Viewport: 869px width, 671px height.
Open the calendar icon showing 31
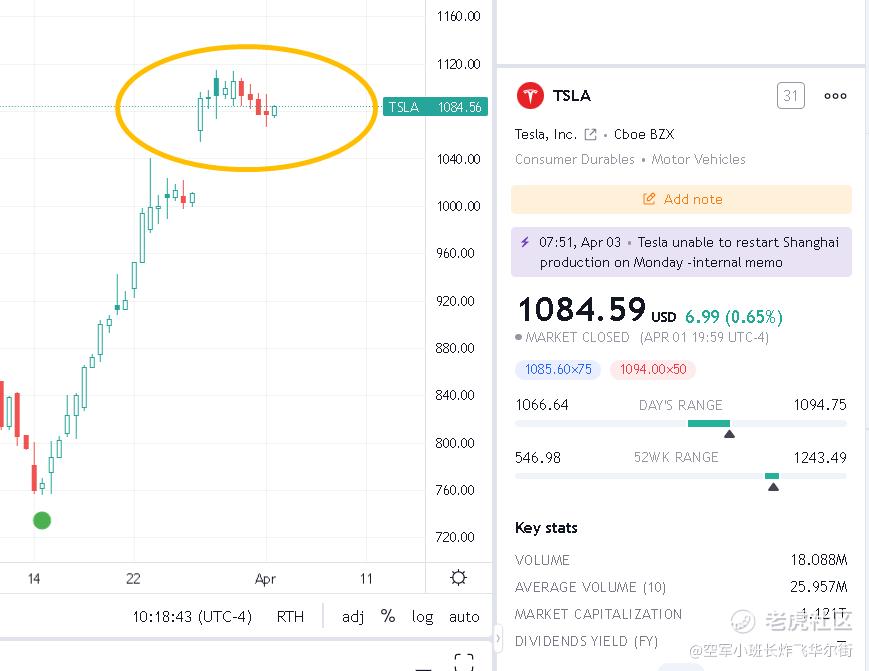(x=790, y=96)
